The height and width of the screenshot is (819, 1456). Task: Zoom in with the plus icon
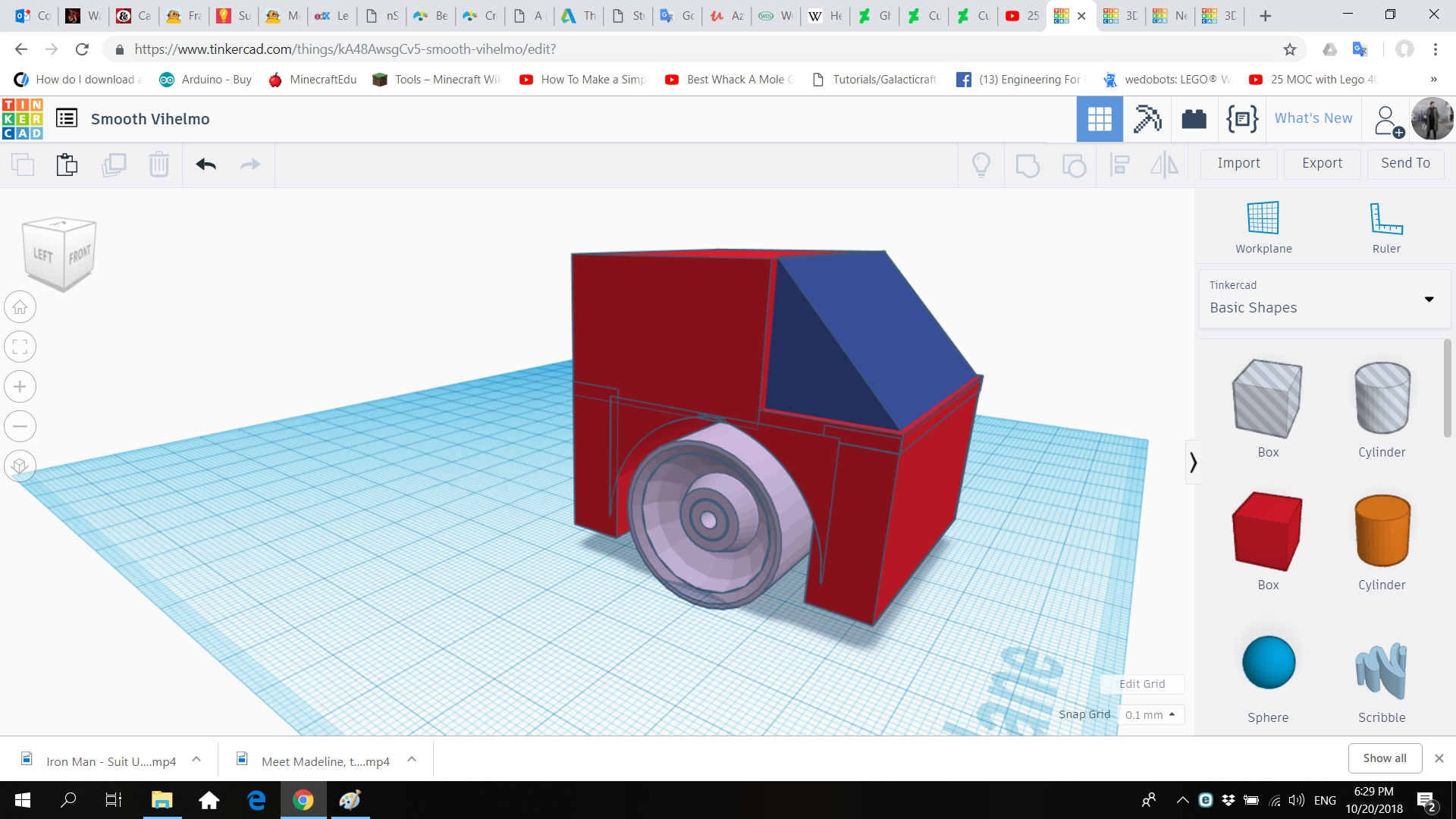pyautogui.click(x=20, y=387)
